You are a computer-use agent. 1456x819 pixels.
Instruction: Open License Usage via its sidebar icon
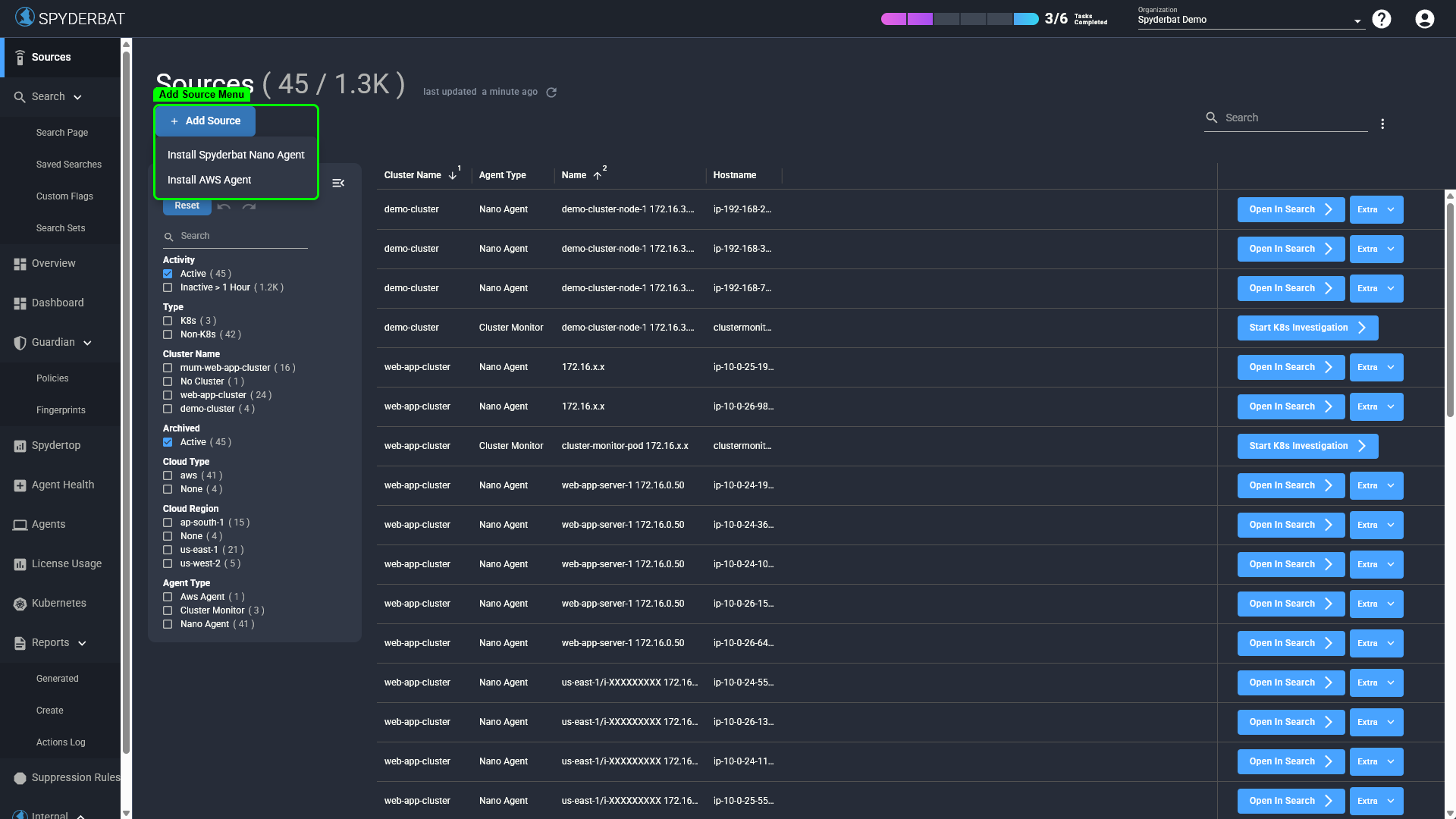point(18,563)
